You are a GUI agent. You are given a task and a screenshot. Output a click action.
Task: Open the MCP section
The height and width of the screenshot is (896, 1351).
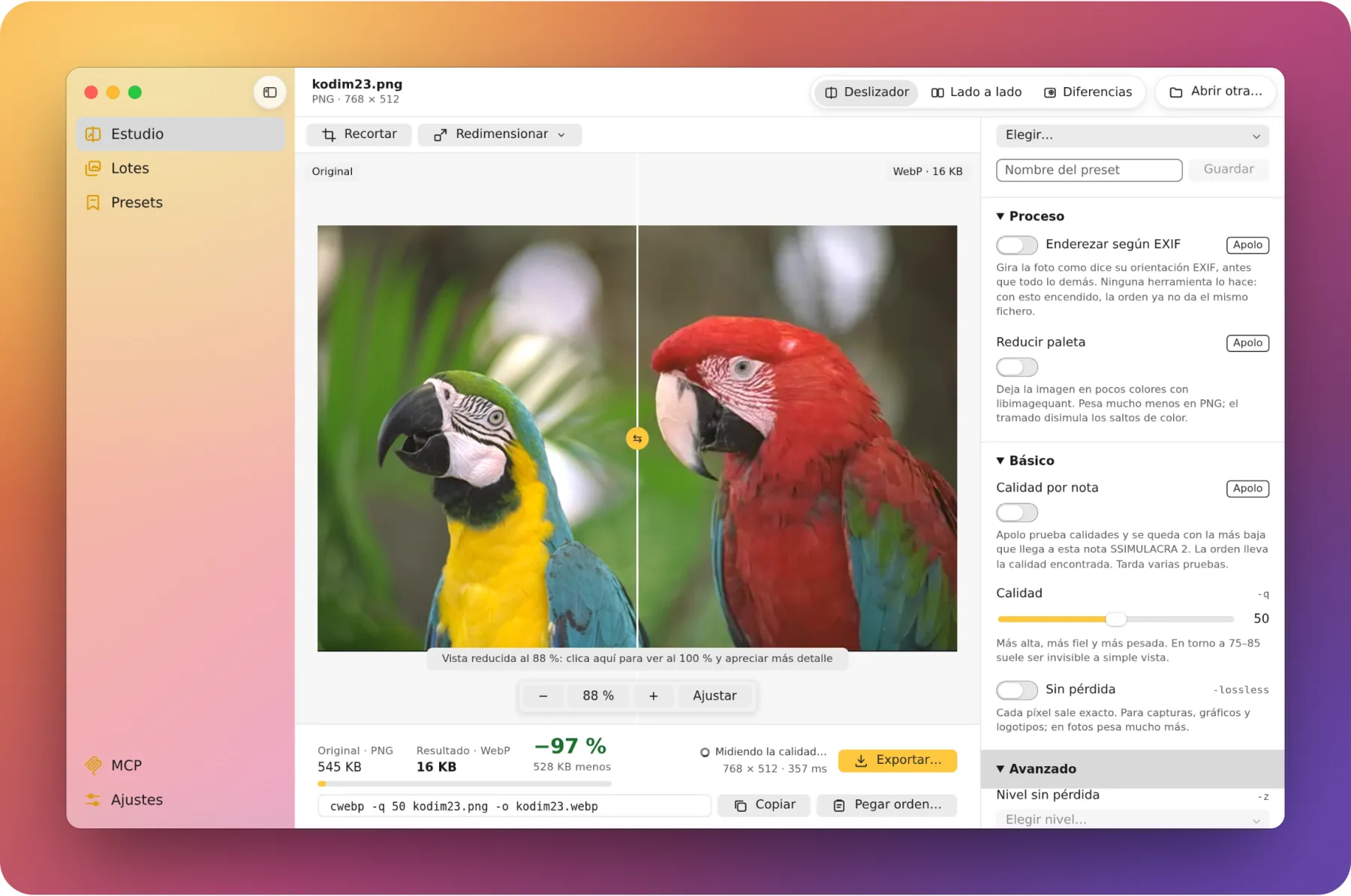[181, 765]
